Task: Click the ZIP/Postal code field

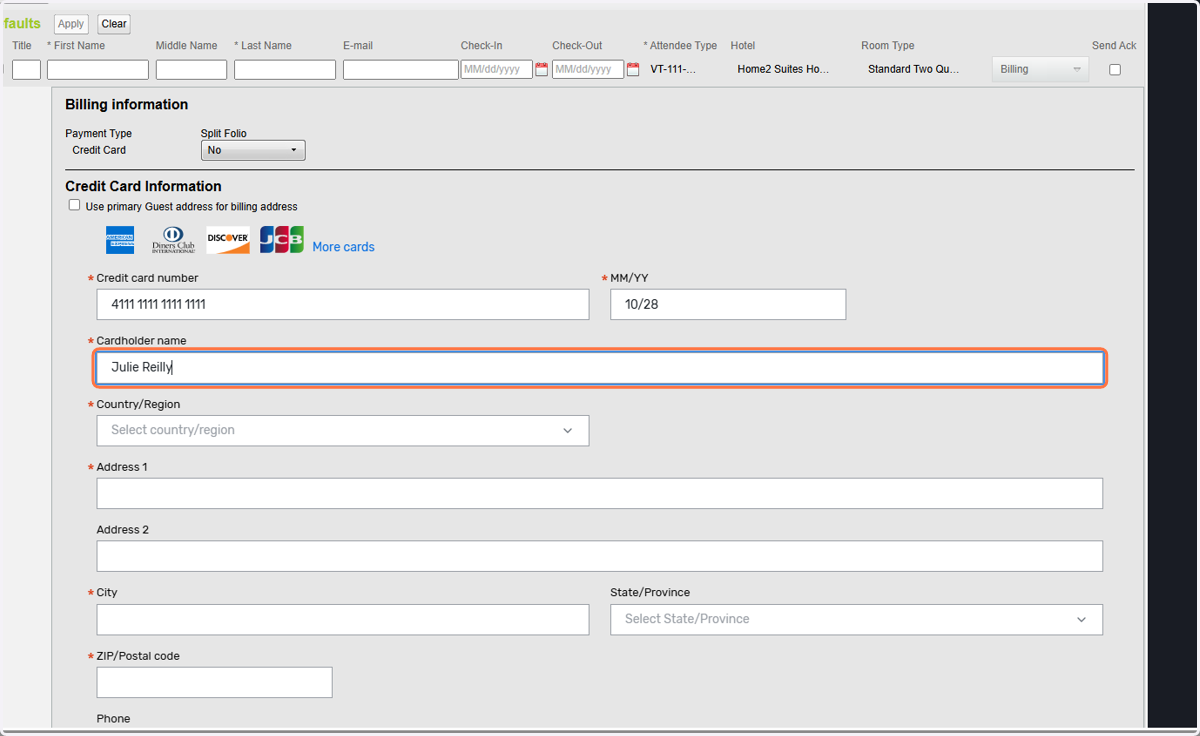Action: [214, 682]
